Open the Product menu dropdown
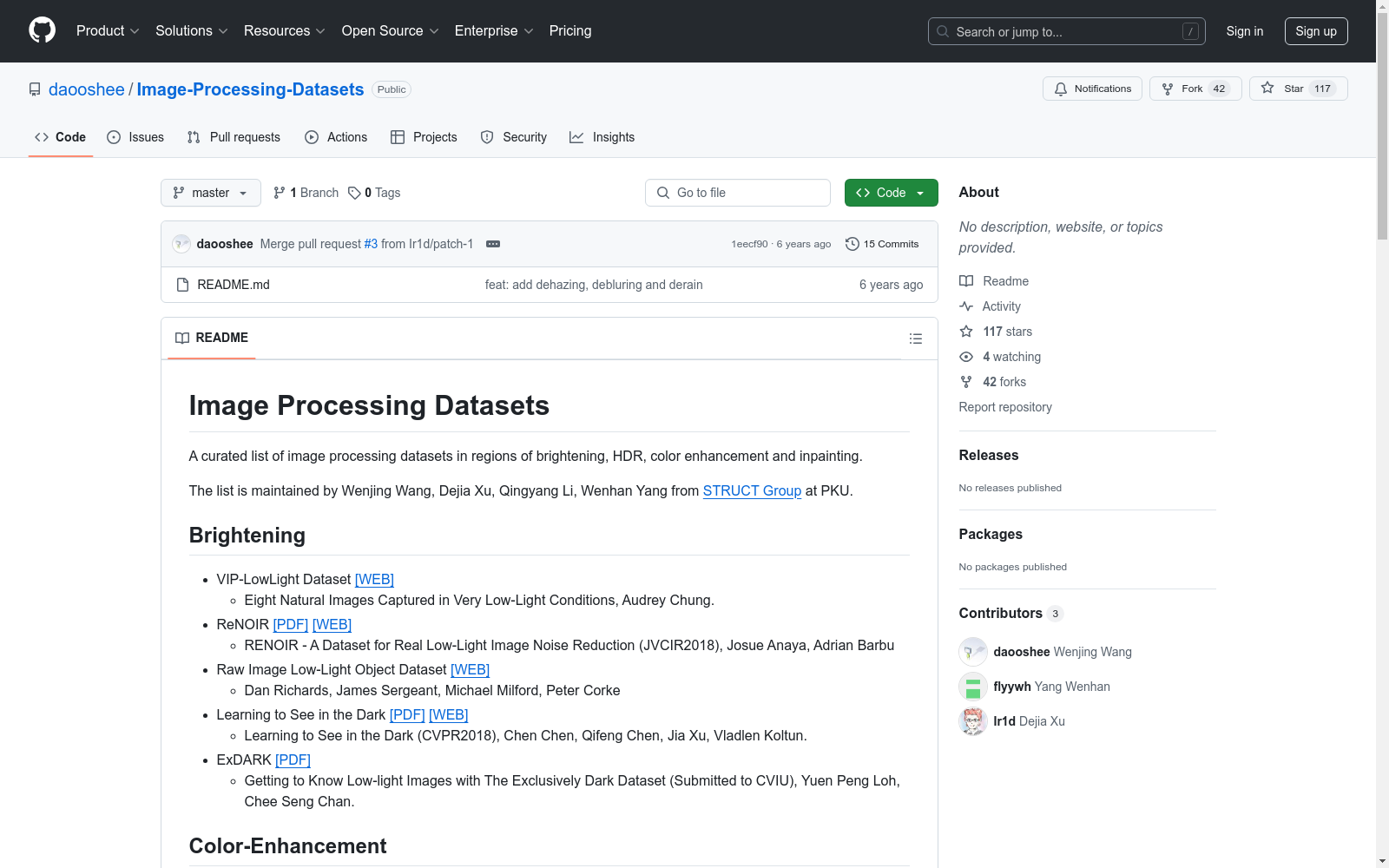Viewport: 1389px width, 868px height. [108, 31]
